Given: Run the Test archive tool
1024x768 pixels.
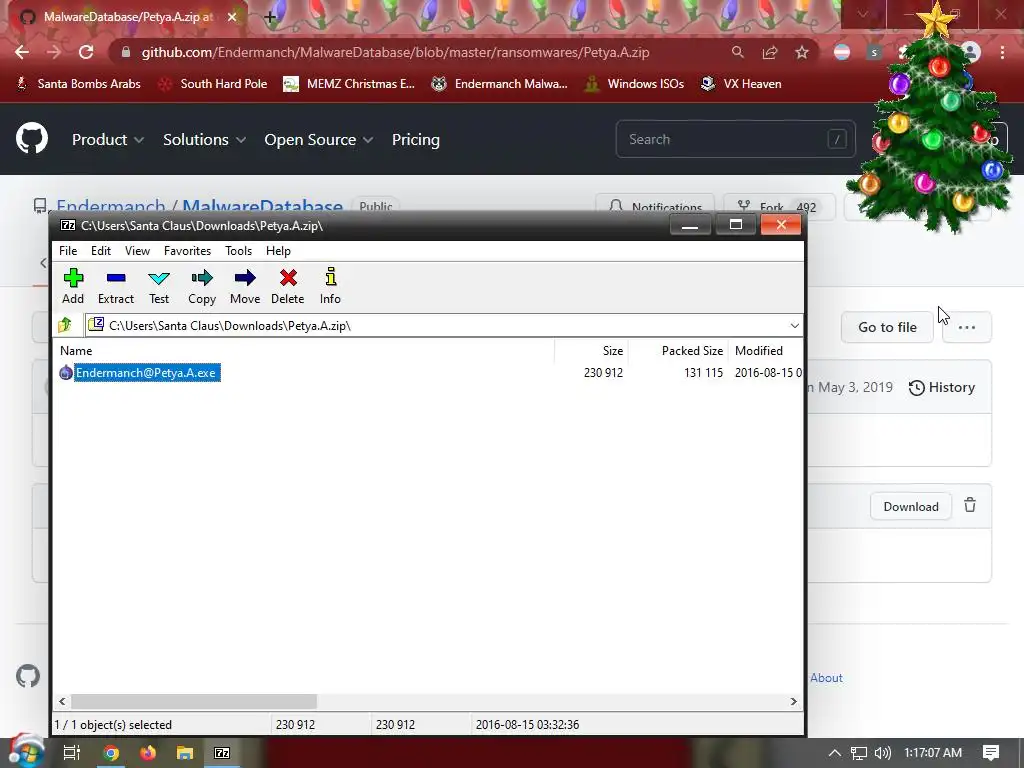Looking at the screenshot, I should (x=159, y=286).
